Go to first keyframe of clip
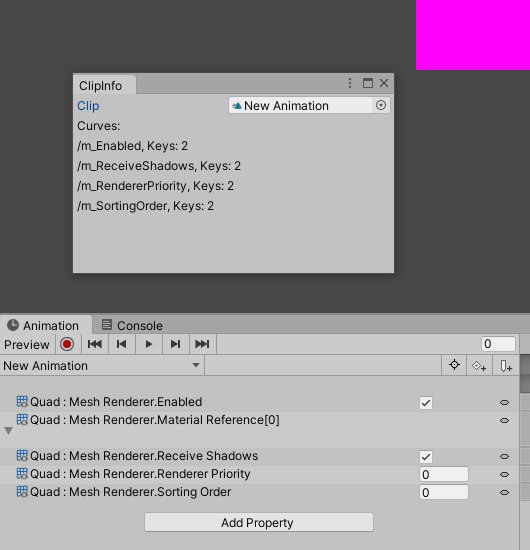Screen dimensions: 530x550 [95, 344]
